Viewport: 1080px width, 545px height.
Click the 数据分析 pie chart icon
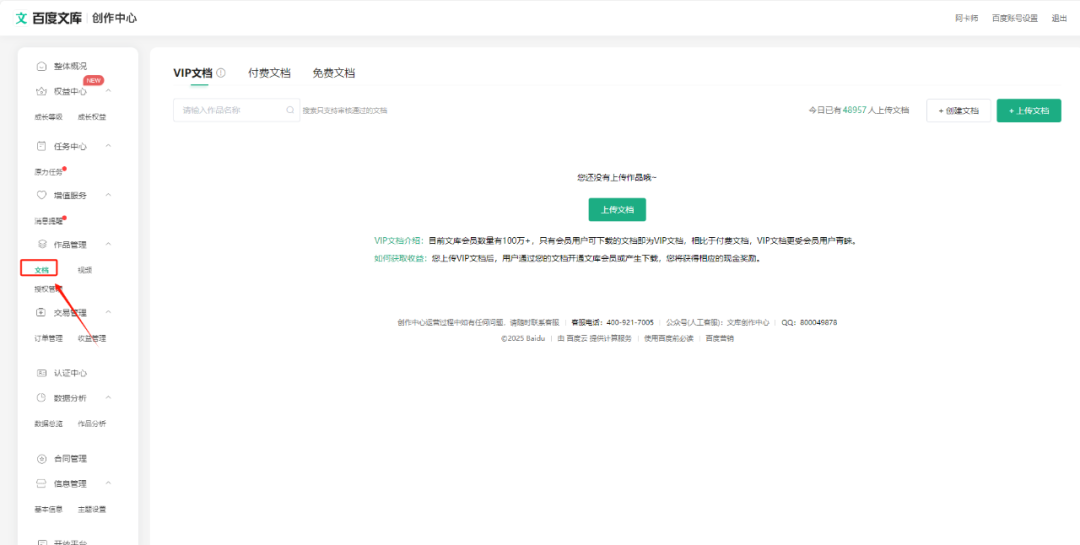(x=41, y=398)
